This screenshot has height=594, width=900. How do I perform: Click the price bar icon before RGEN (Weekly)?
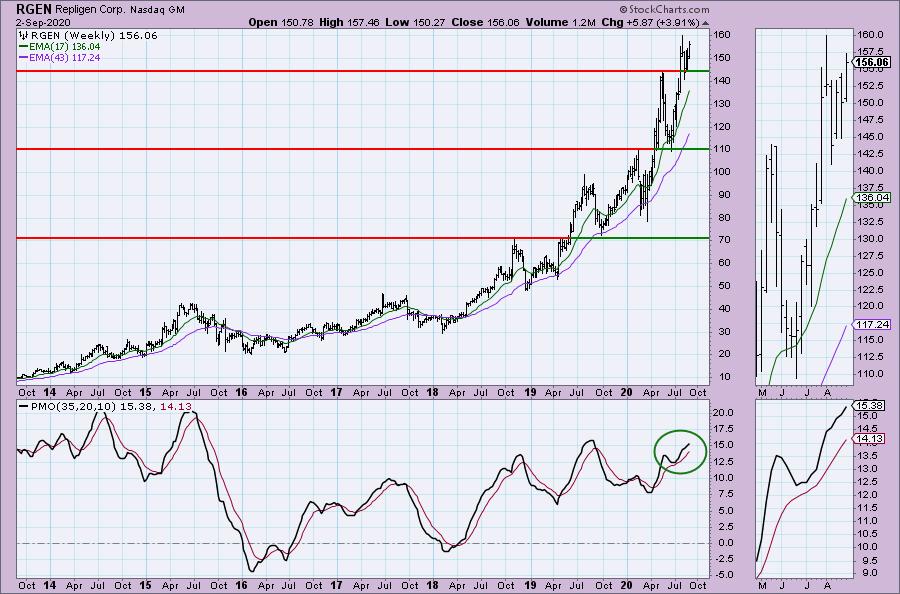(x=25, y=36)
